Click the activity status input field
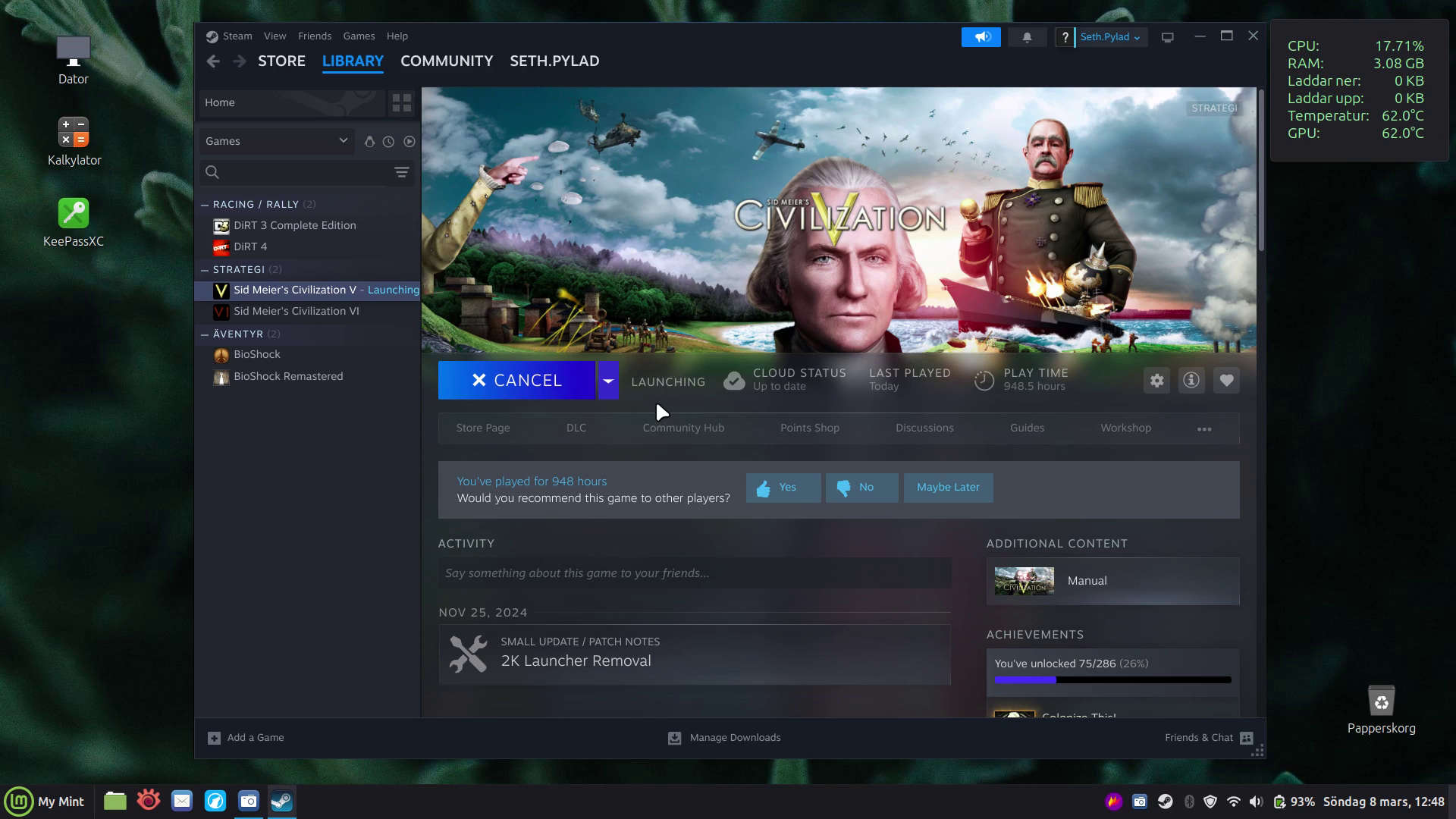1456x819 pixels. 694,573
